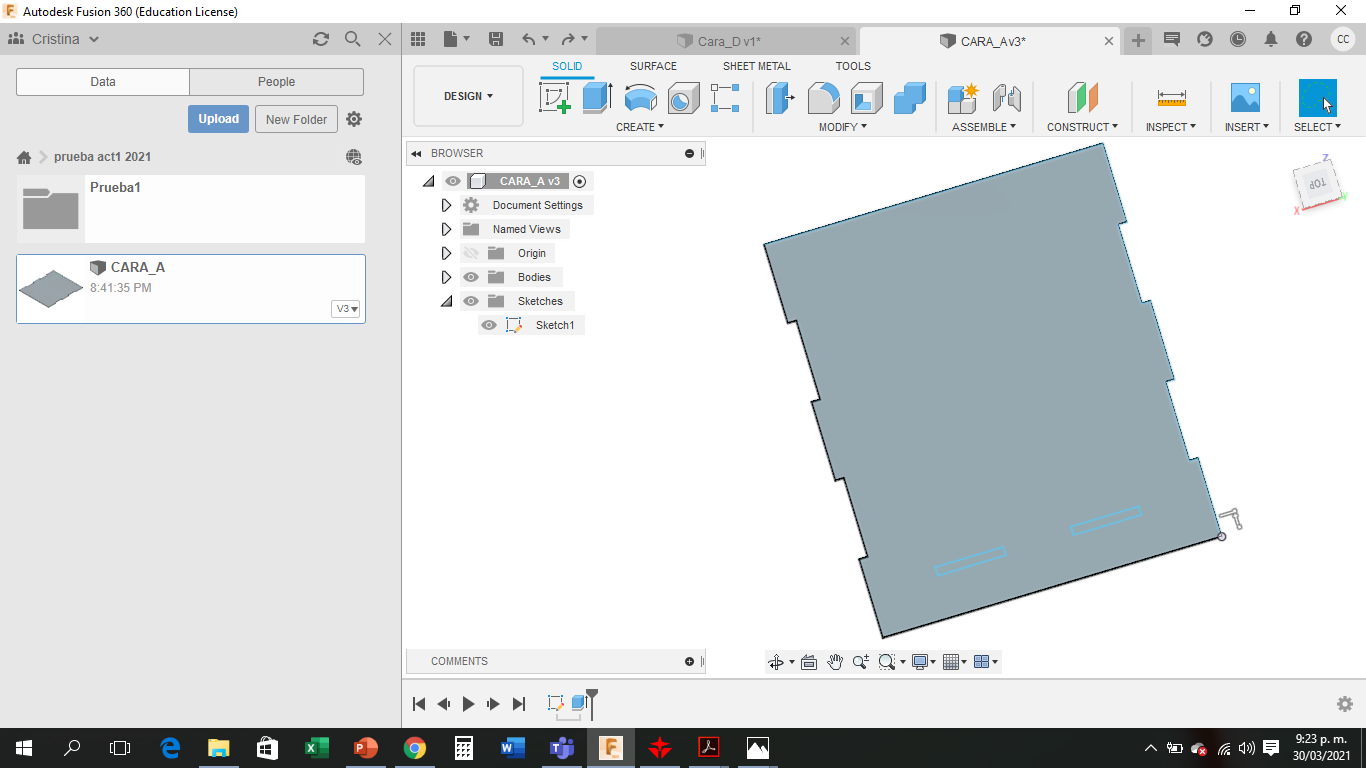Open the ASSEMBLE dropdown menu

coord(984,127)
